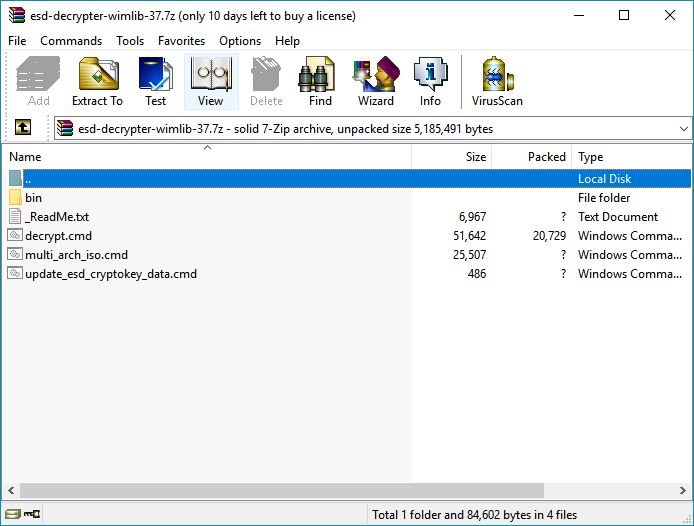The image size is (694, 526).
Task: Select the bin folder name
Action: tap(34, 197)
